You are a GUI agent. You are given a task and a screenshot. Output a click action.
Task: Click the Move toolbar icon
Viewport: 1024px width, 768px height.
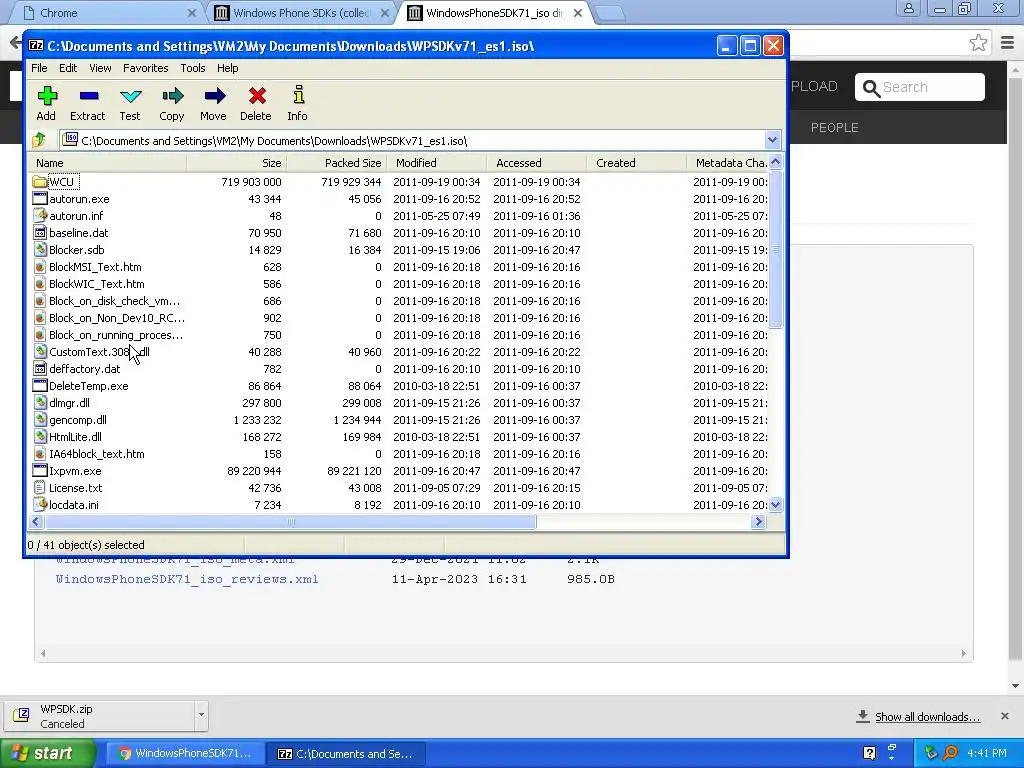tap(214, 97)
